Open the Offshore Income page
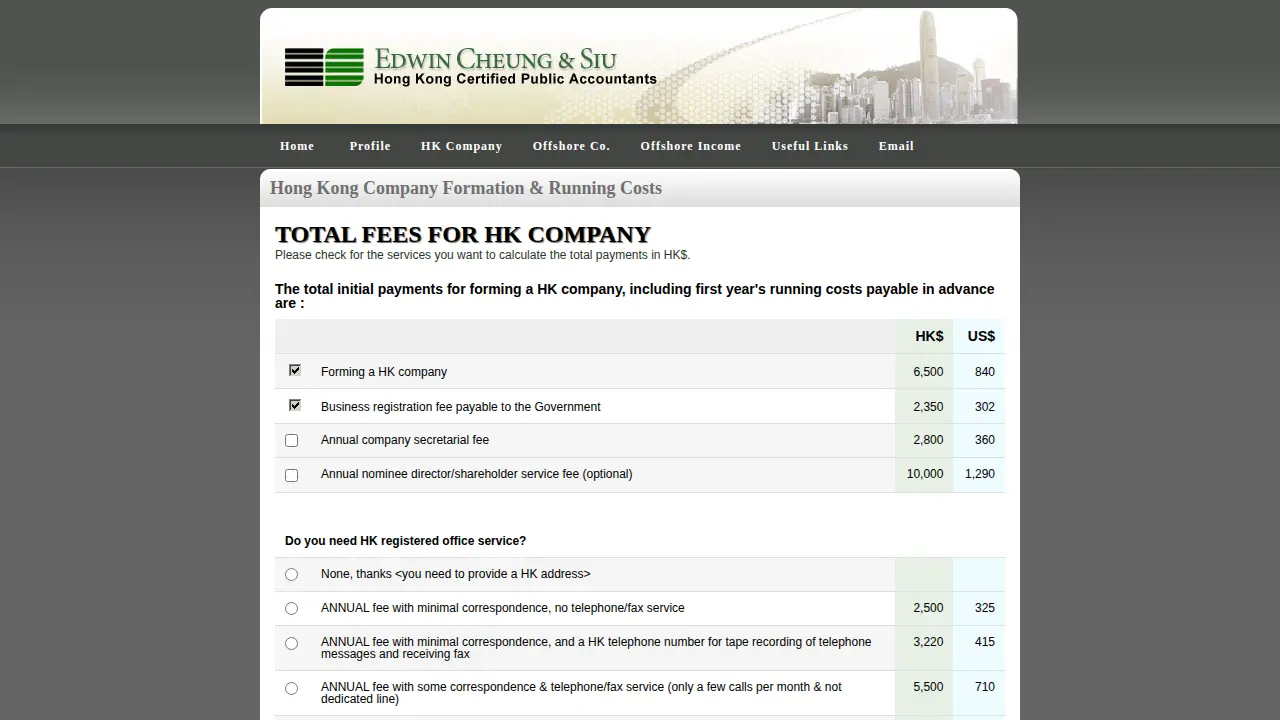 [x=691, y=146]
